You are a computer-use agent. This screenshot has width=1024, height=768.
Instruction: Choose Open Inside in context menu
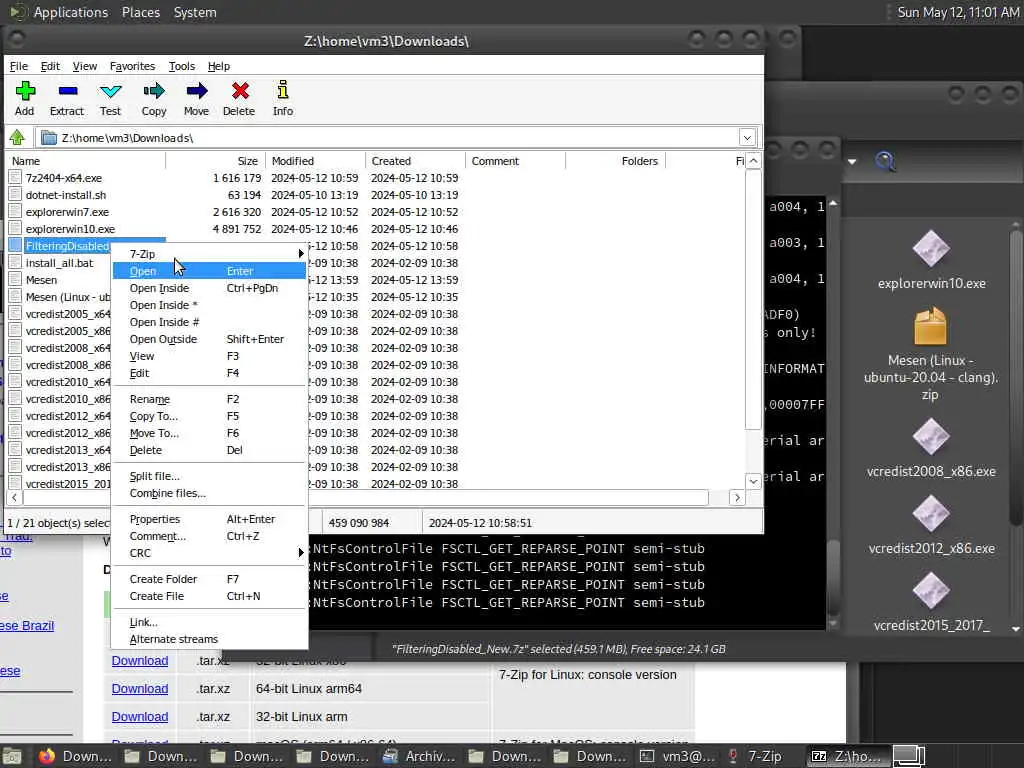tap(209, 288)
